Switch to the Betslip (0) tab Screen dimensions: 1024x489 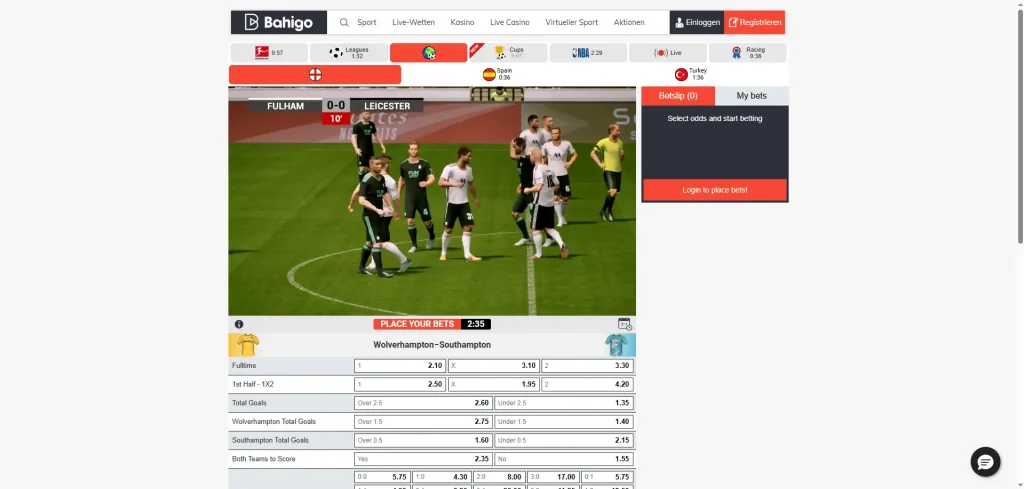coord(678,96)
